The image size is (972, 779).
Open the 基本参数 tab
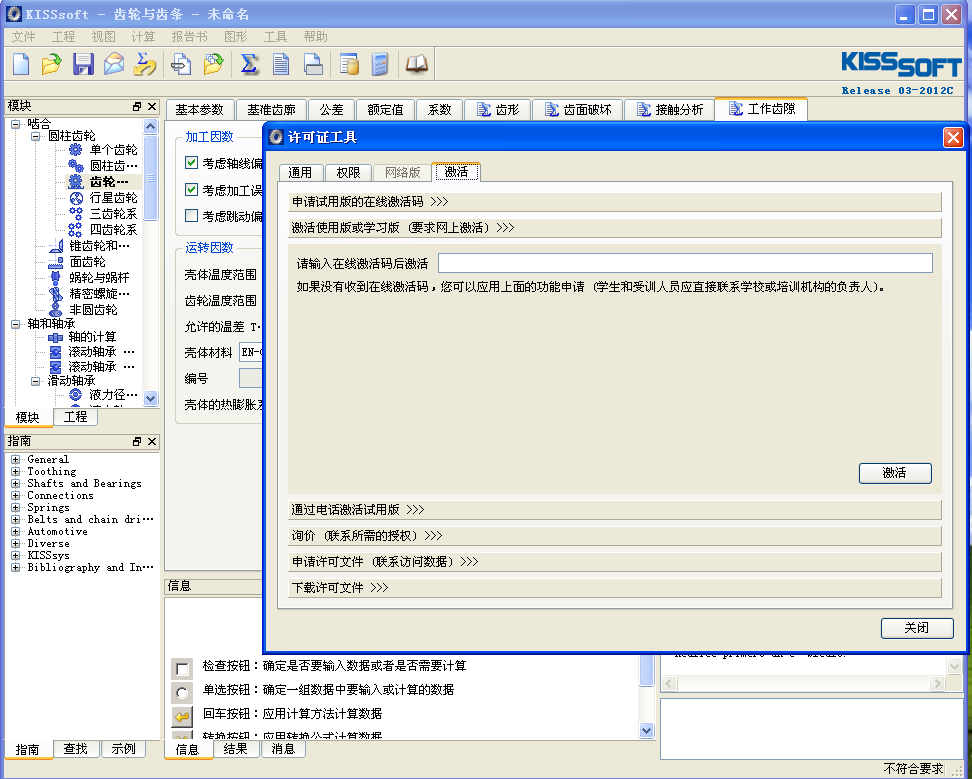[199, 110]
